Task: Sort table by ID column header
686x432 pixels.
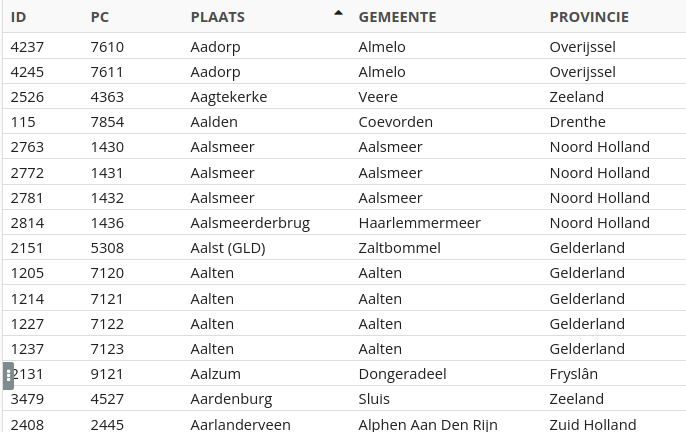Action: (x=18, y=17)
